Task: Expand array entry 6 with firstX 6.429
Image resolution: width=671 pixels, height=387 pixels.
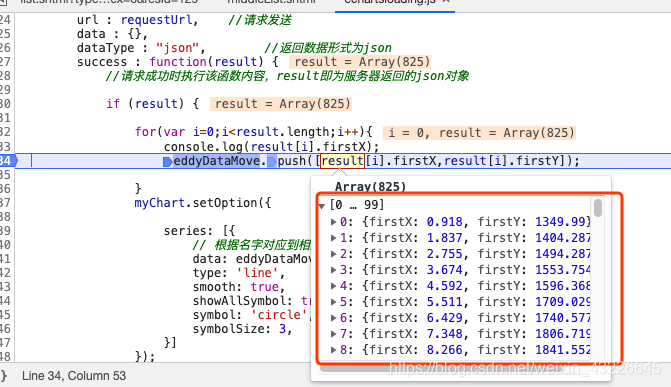Action: [x=333, y=318]
